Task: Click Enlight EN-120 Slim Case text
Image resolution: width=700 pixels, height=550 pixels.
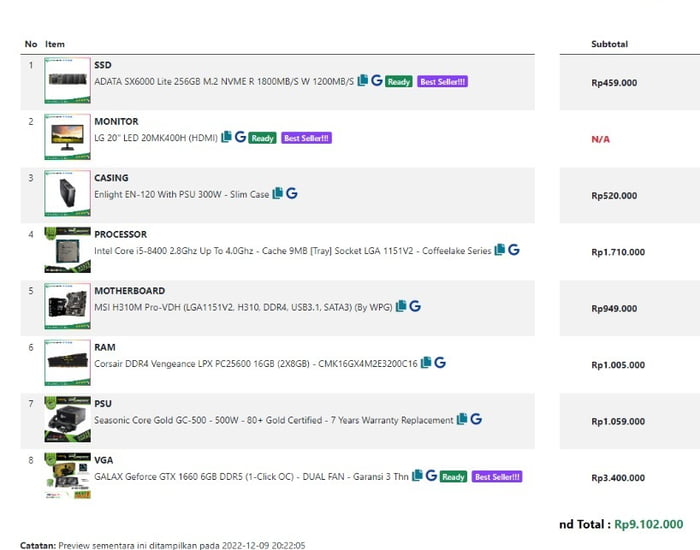Action: [x=181, y=195]
